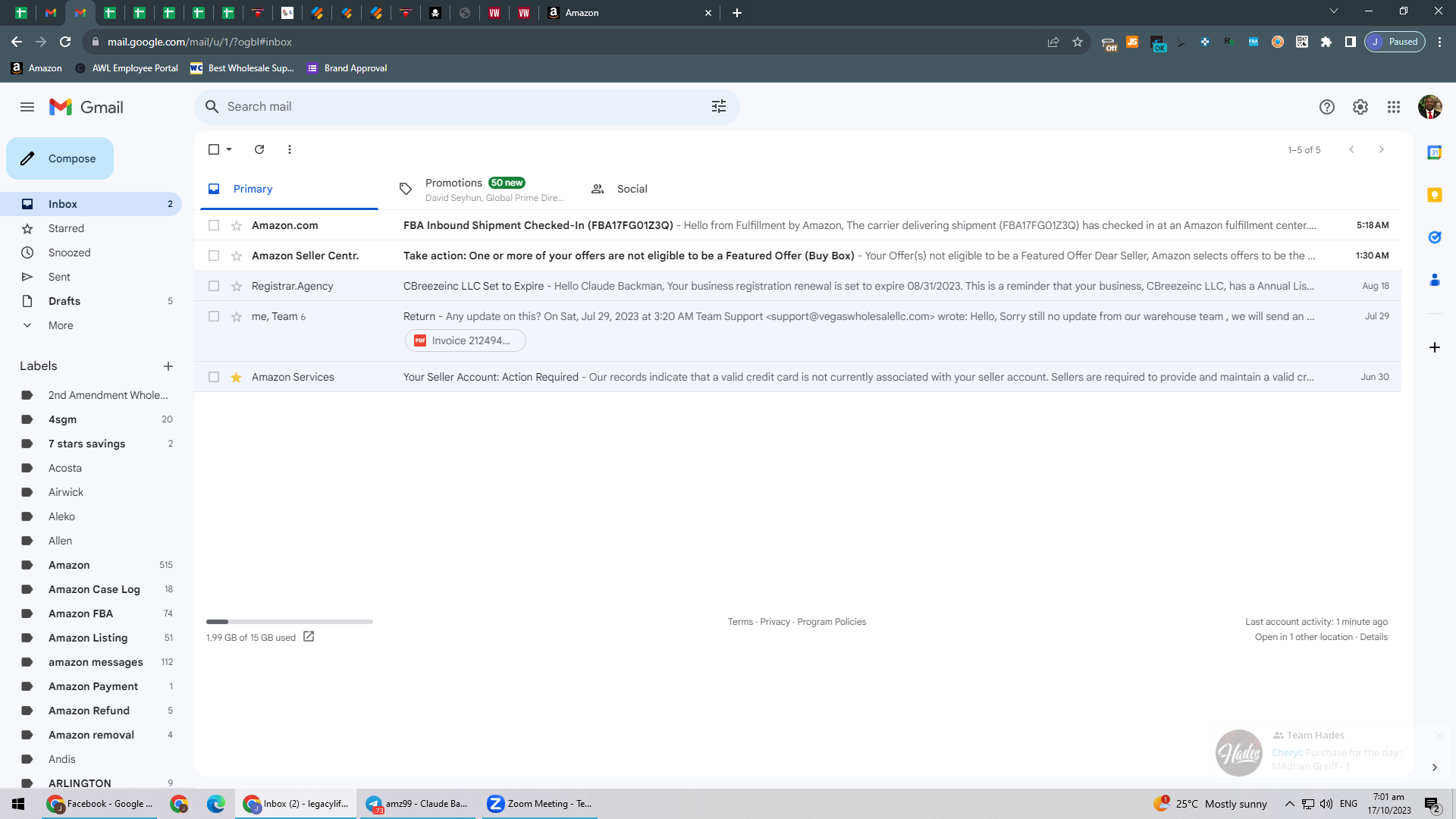
Task: Switch to the Primary tab
Action: tap(289, 189)
